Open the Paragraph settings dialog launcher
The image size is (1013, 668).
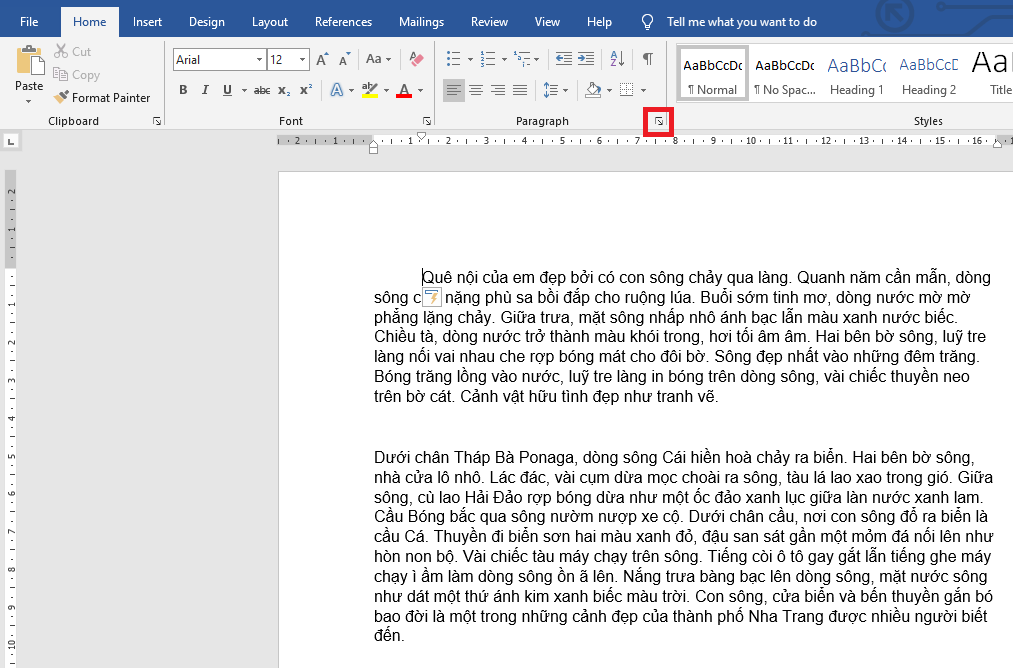tap(658, 121)
